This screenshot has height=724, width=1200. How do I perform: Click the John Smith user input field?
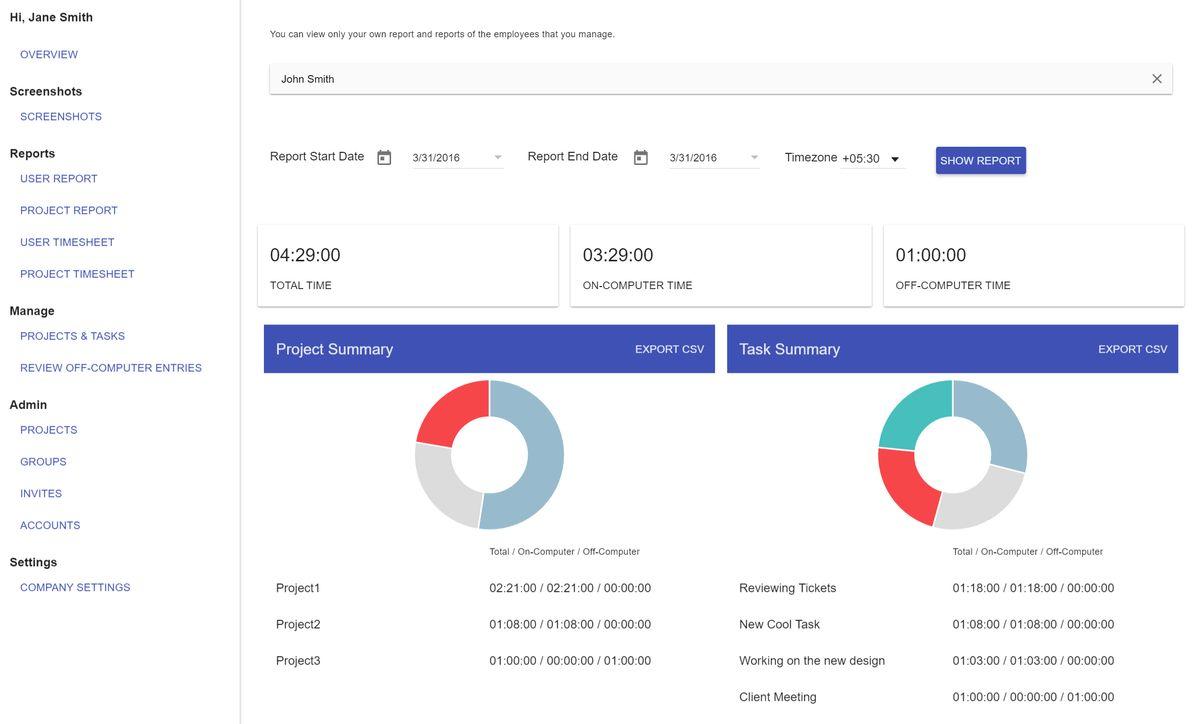[700, 79]
